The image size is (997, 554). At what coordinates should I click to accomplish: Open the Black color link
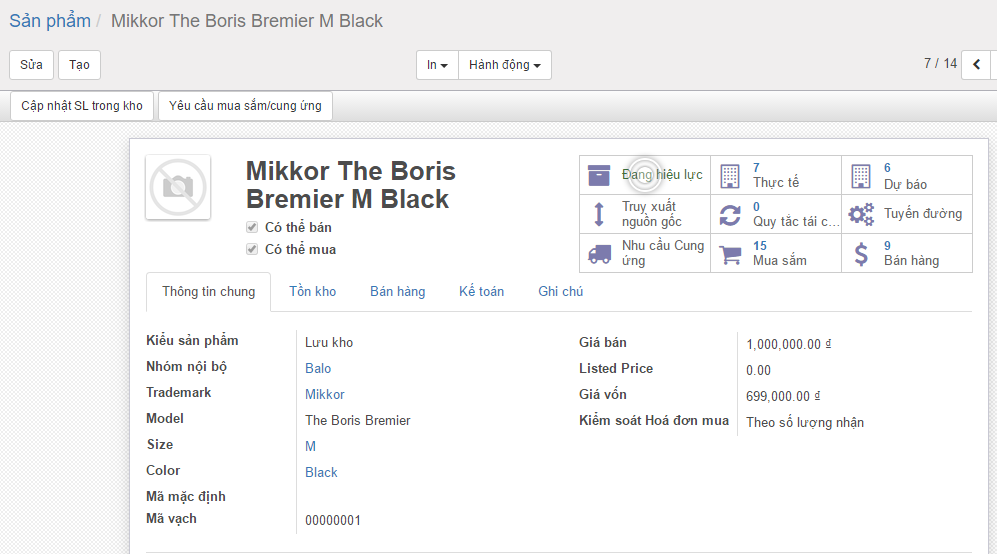click(321, 473)
